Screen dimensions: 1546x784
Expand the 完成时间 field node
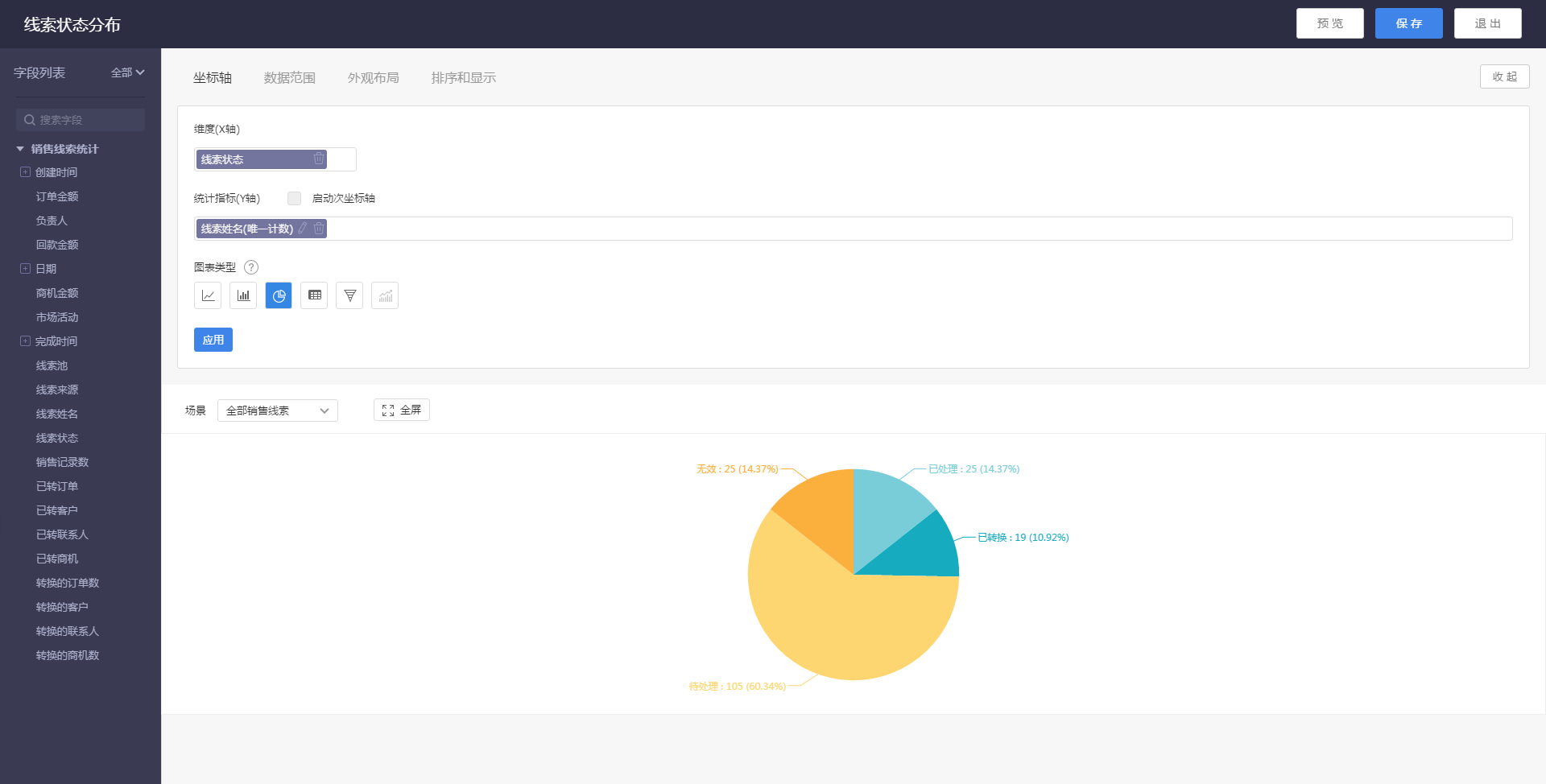[25, 341]
